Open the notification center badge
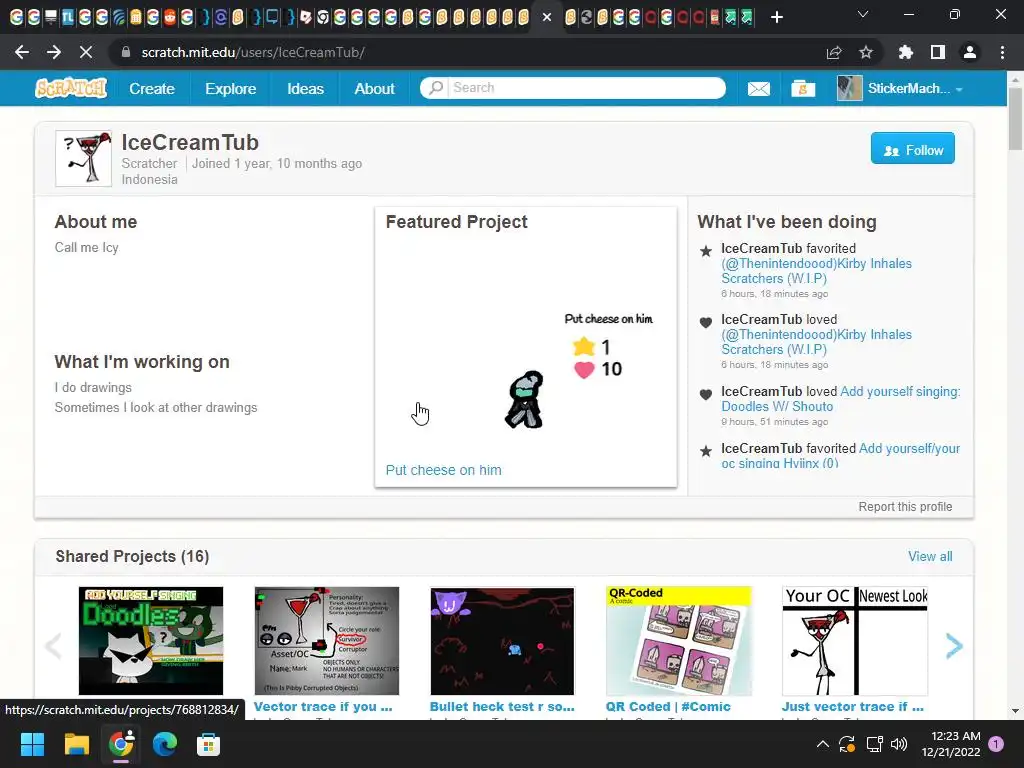1024x768 pixels. tap(996, 744)
